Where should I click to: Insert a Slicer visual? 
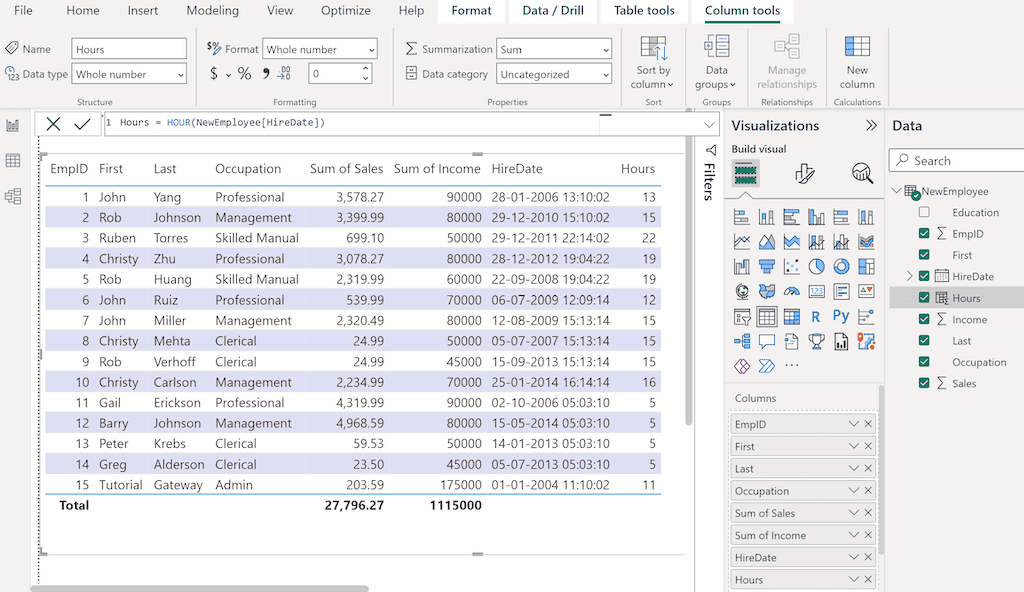coord(743,316)
